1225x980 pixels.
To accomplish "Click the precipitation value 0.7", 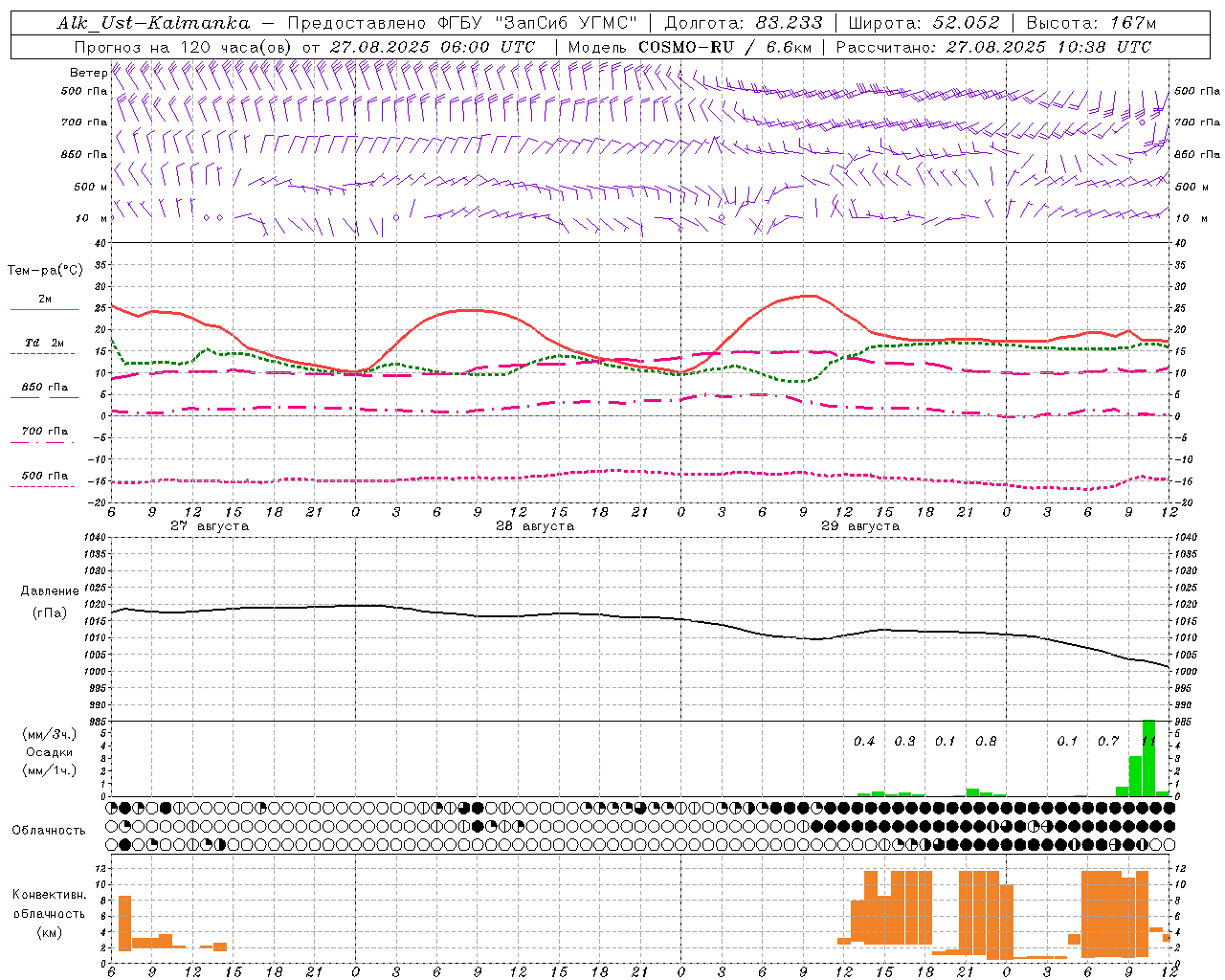I will coord(1108,742).
